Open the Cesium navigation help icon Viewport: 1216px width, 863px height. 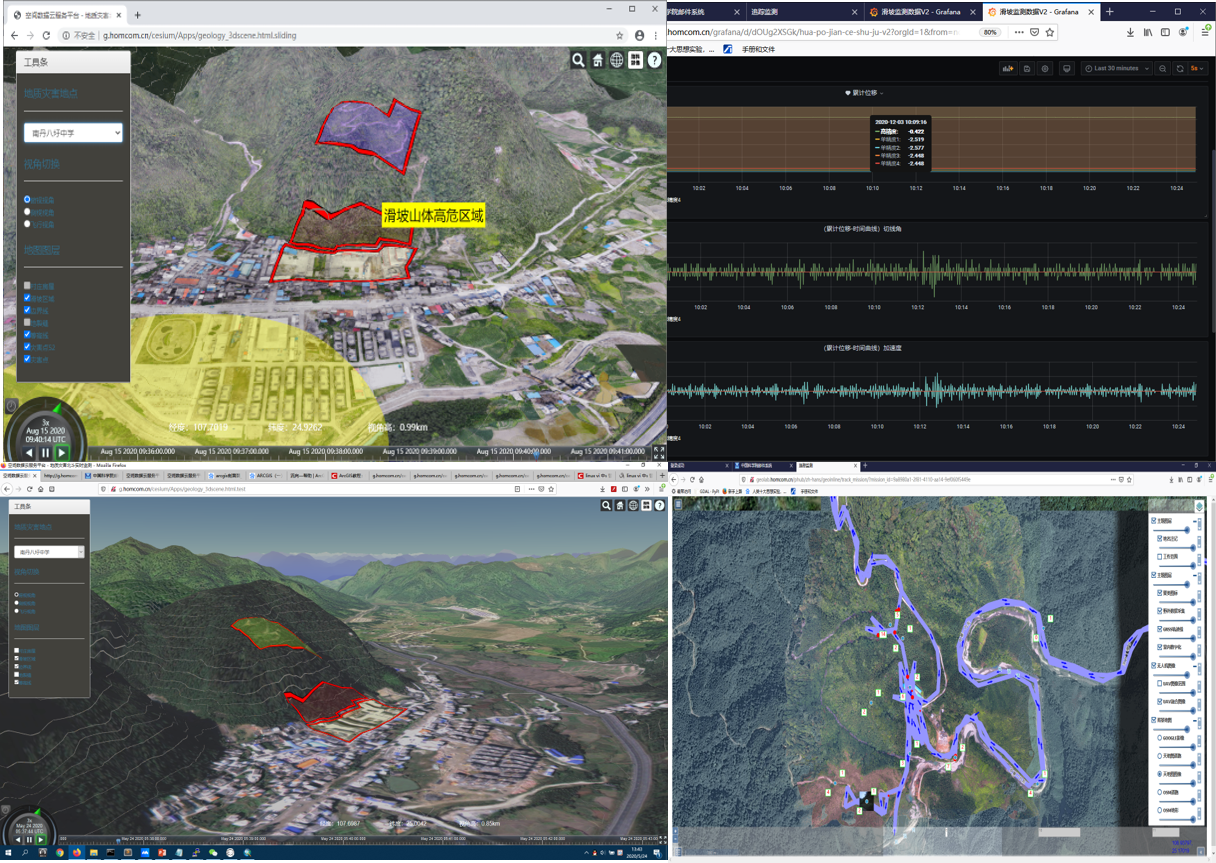pos(654,61)
